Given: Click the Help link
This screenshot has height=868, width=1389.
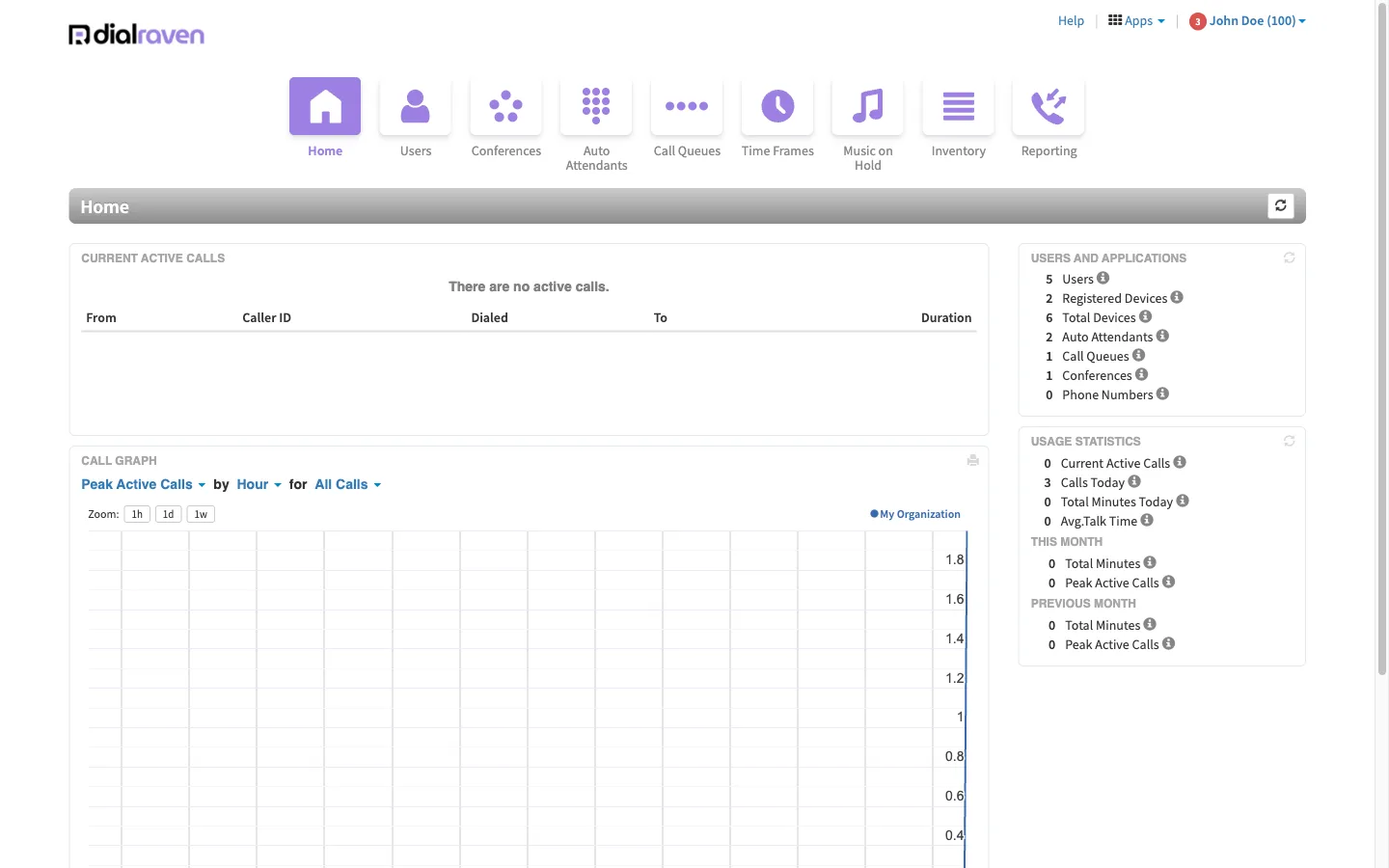Looking at the screenshot, I should pos(1071,20).
